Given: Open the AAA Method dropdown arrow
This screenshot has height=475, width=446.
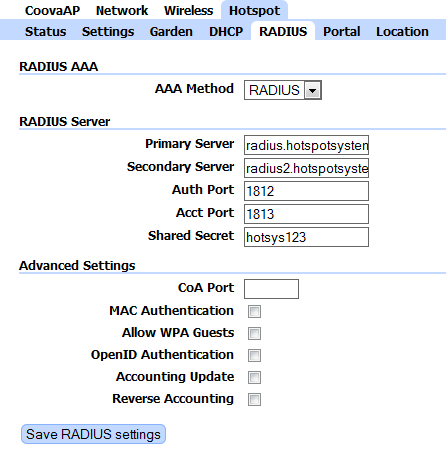Looking at the screenshot, I should pos(313,90).
